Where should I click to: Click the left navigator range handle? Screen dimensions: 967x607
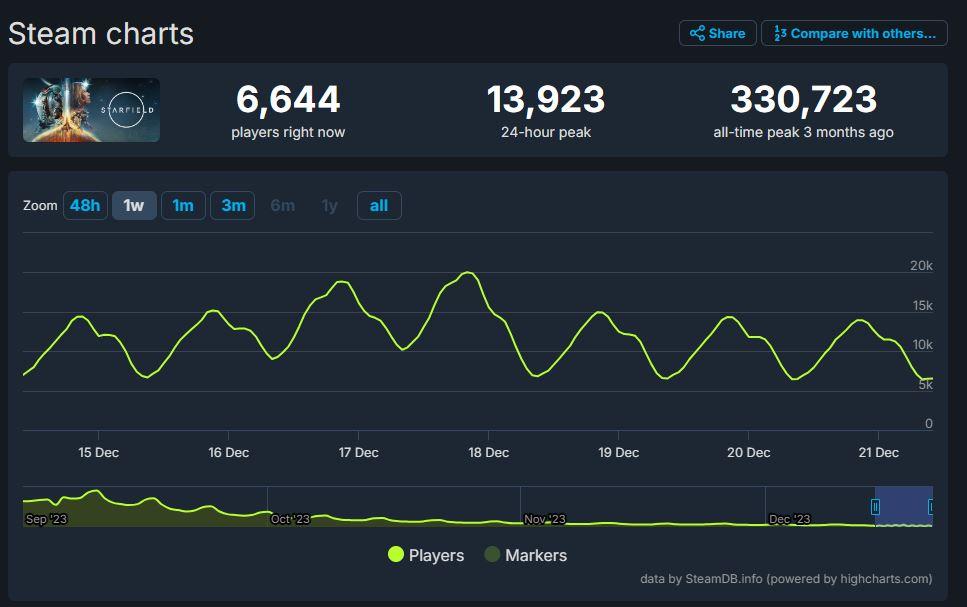pyautogui.click(x=875, y=506)
